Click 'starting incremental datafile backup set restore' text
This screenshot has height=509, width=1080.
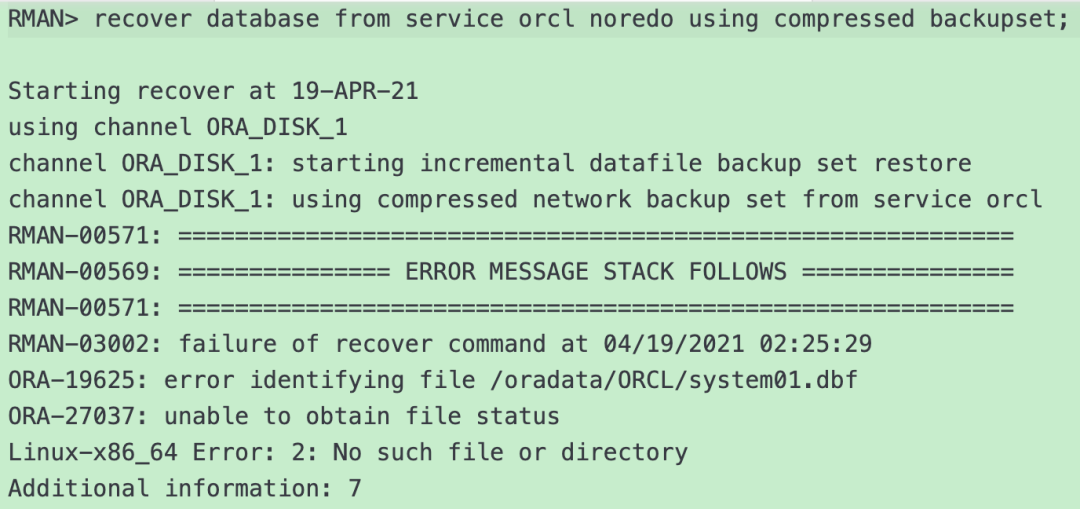[632, 164]
